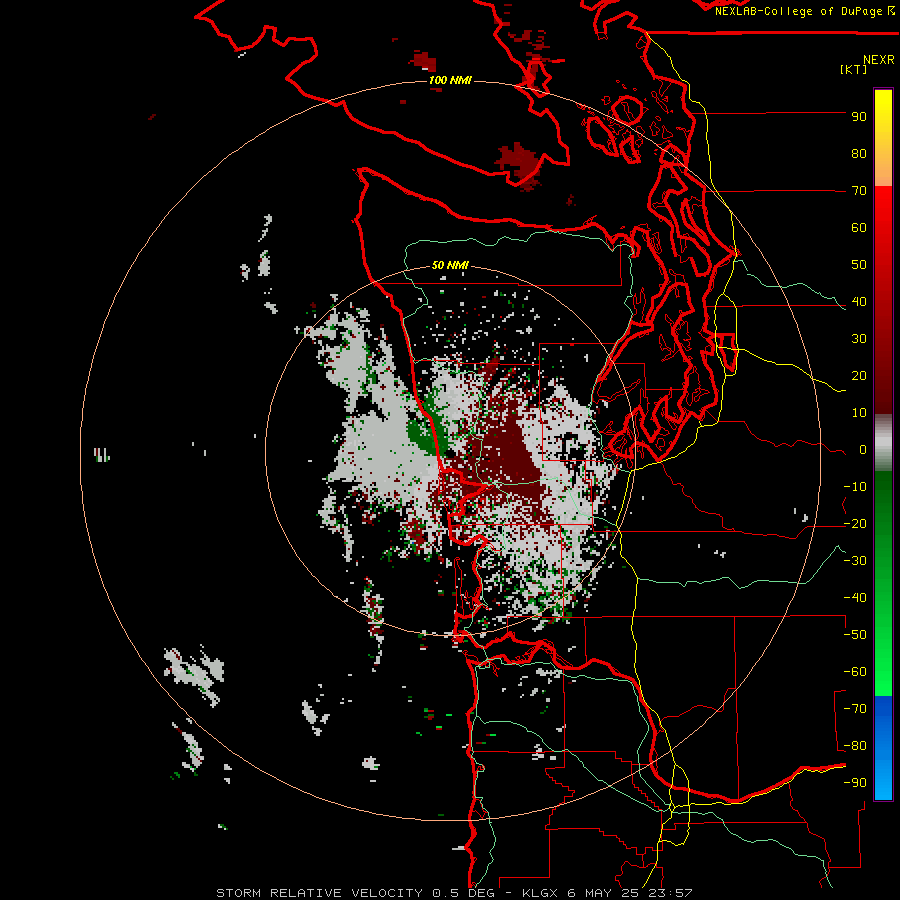Click the yellow top segment of the color bar
The height and width of the screenshot is (900, 900).
883,138
